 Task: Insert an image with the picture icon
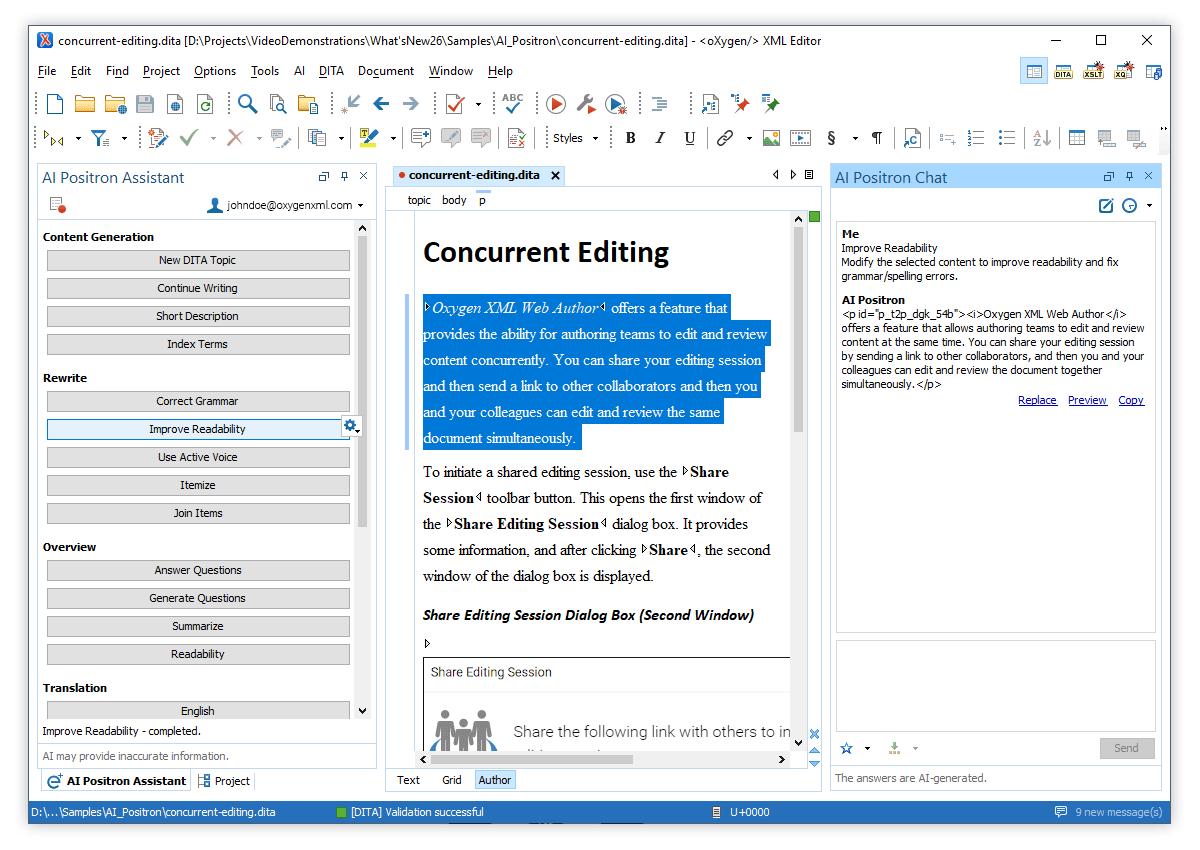[771, 138]
